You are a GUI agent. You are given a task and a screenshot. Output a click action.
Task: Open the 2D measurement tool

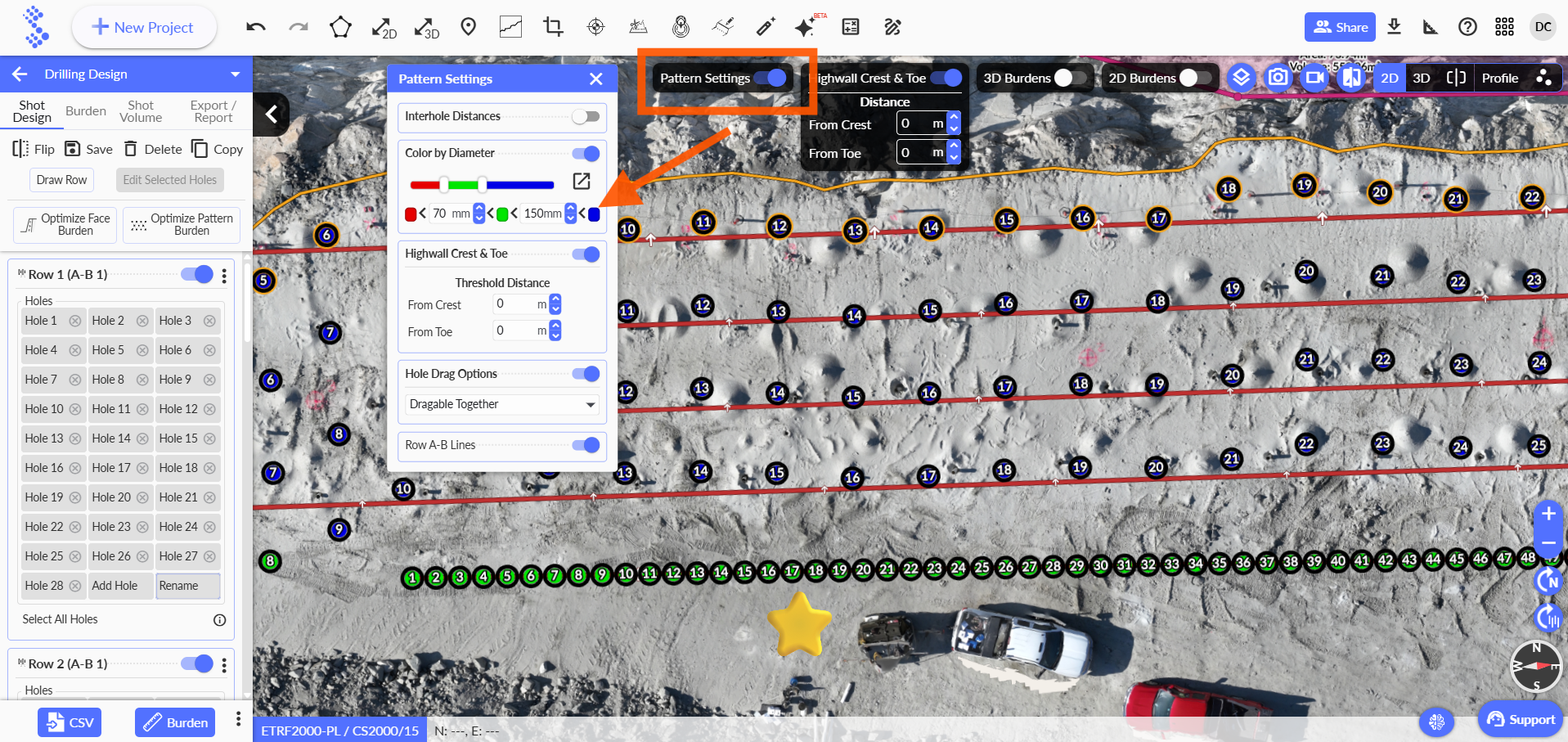click(384, 28)
